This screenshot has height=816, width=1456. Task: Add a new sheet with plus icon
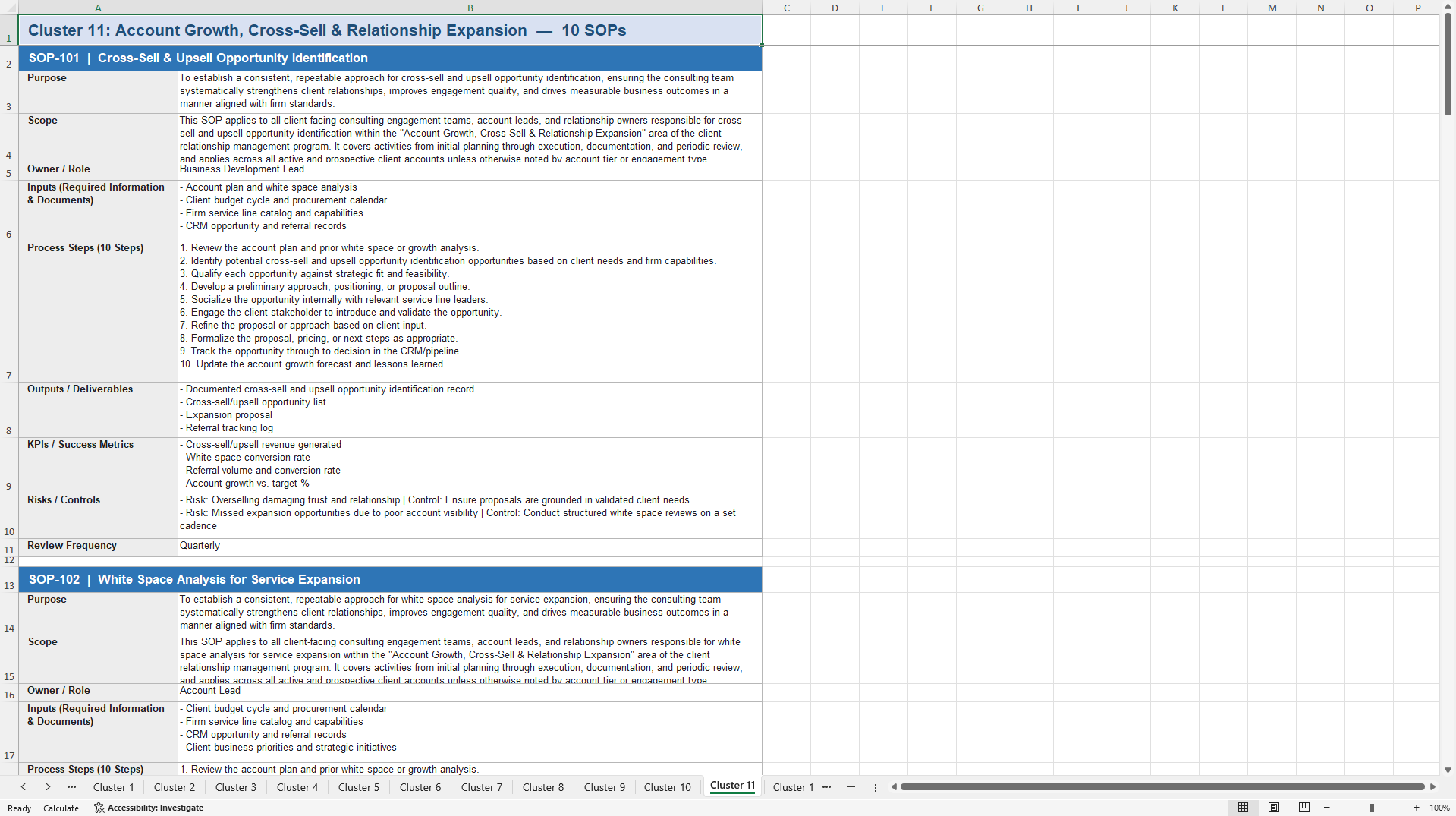pyautogui.click(x=851, y=787)
